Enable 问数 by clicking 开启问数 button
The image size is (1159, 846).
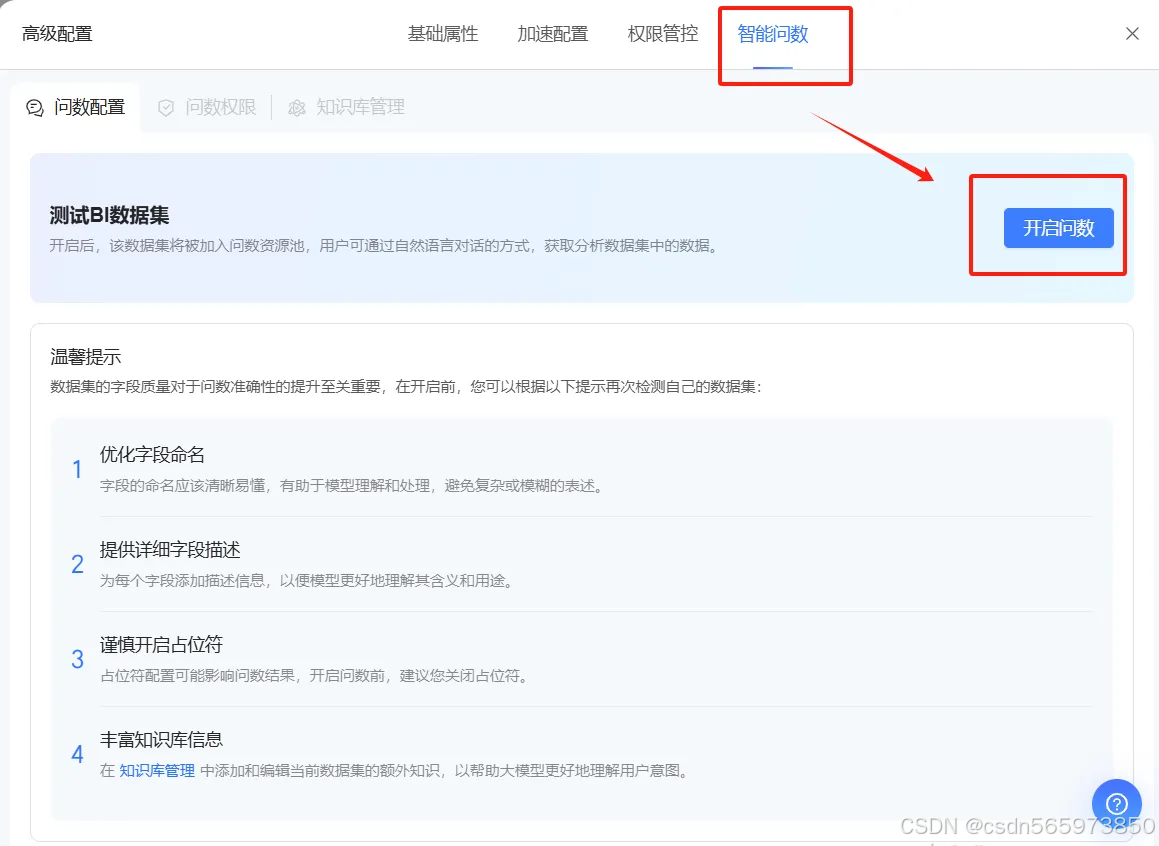[1059, 228]
